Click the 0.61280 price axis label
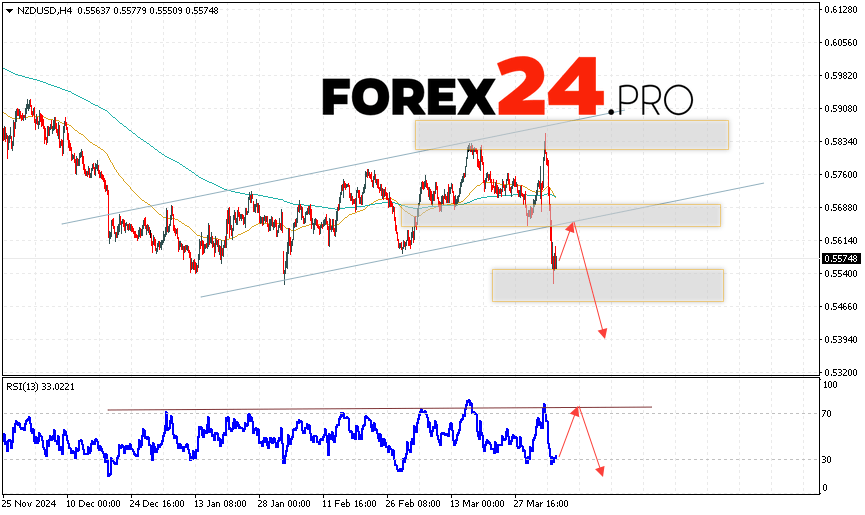 pos(841,9)
